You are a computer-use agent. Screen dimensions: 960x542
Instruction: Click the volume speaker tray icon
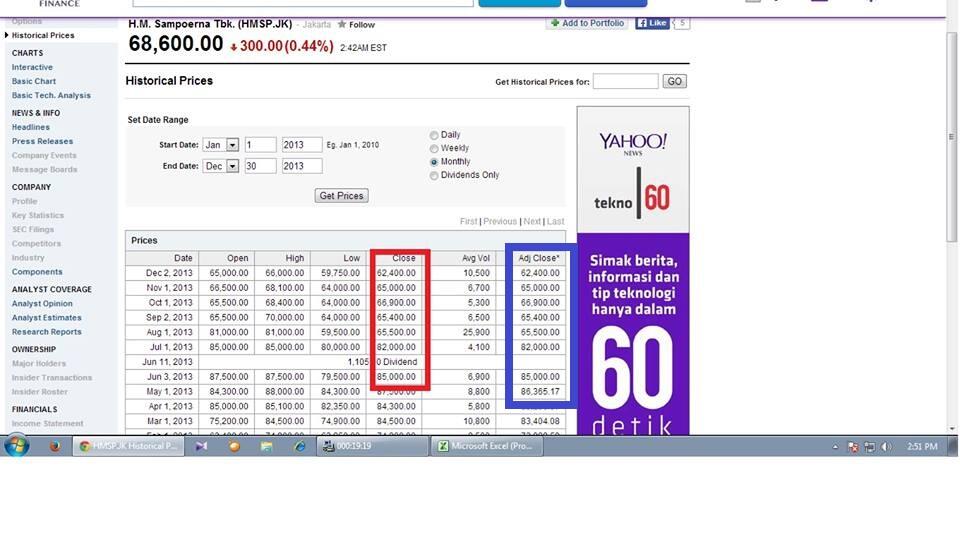pyautogui.click(x=886, y=447)
